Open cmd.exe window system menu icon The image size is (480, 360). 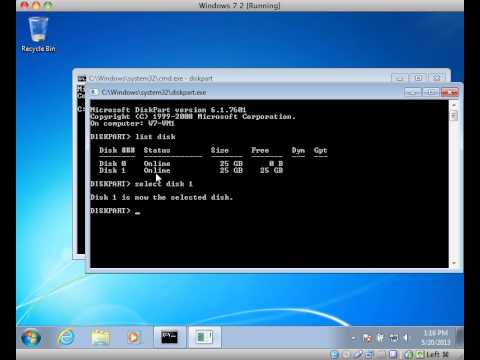pyautogui.click(x=82, y=78)
